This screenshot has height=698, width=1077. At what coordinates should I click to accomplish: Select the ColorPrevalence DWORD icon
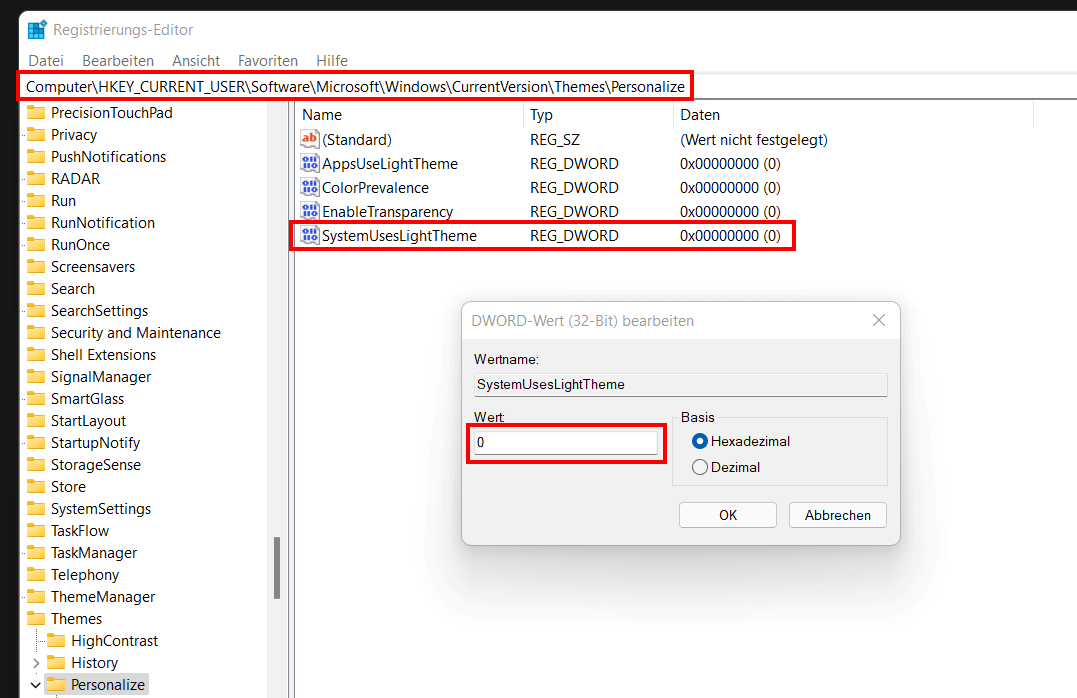click(310, 187)
